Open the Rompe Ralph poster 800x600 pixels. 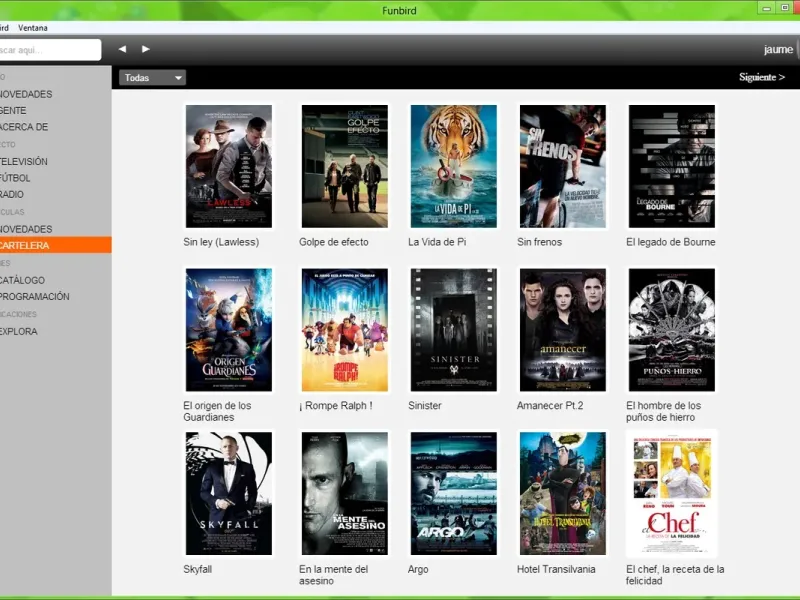point(344,330)
